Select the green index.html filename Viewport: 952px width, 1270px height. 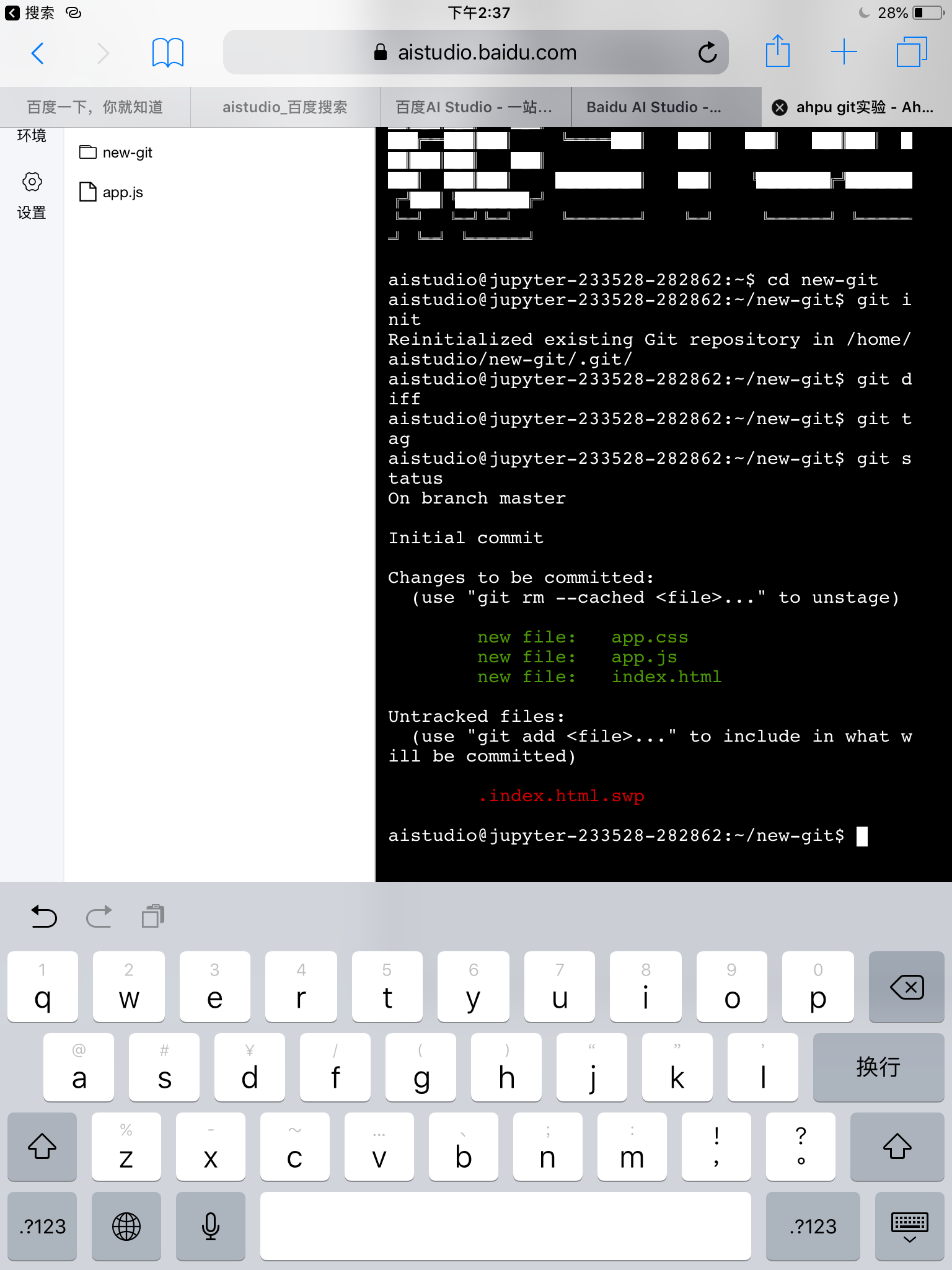[667, 677]
